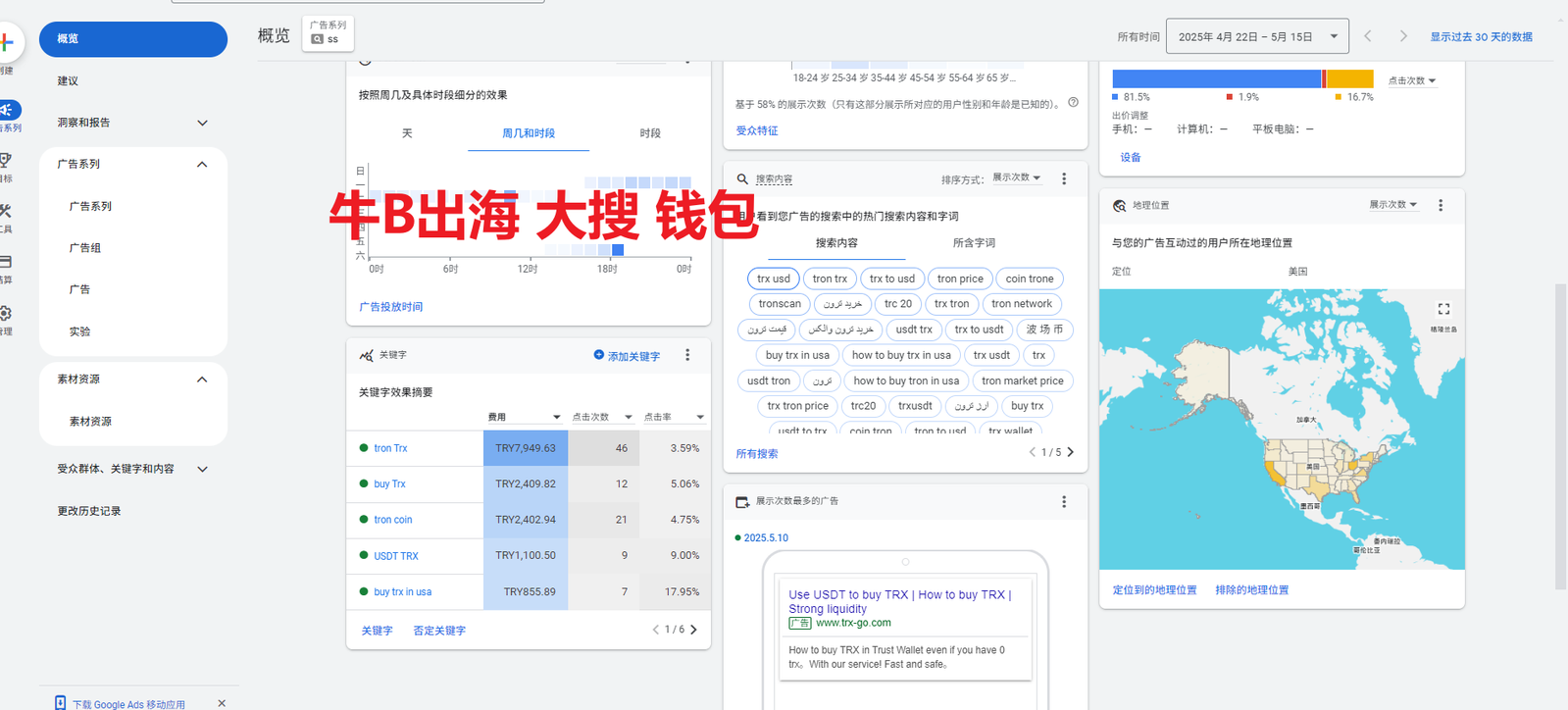Screen dimensions: 1568x710
Task: Open the Ad schedule link
Action: tap(391, 307)
